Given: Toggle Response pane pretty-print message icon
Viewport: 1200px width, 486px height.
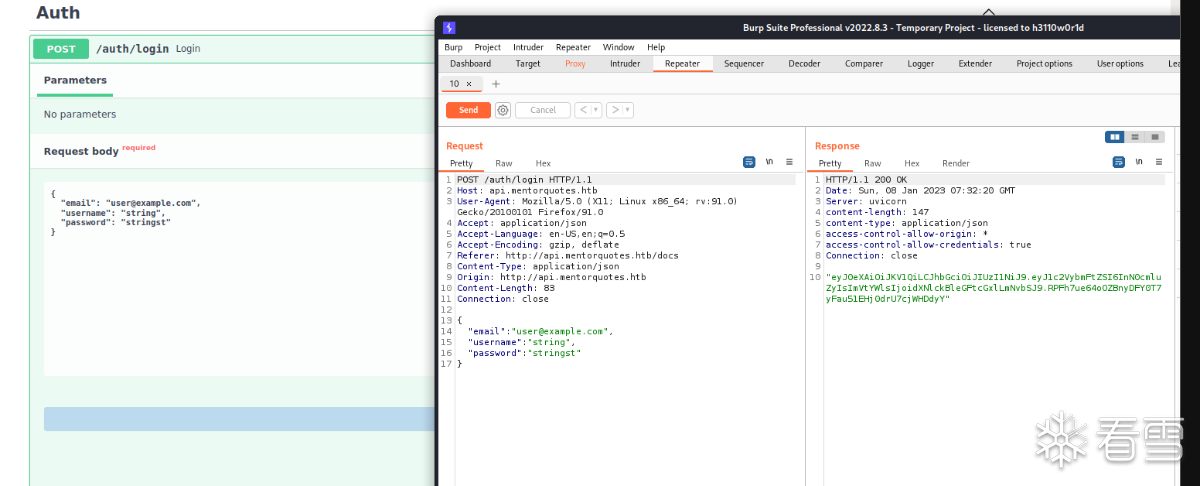Looking at the screenshot, I should point(1119,162).
